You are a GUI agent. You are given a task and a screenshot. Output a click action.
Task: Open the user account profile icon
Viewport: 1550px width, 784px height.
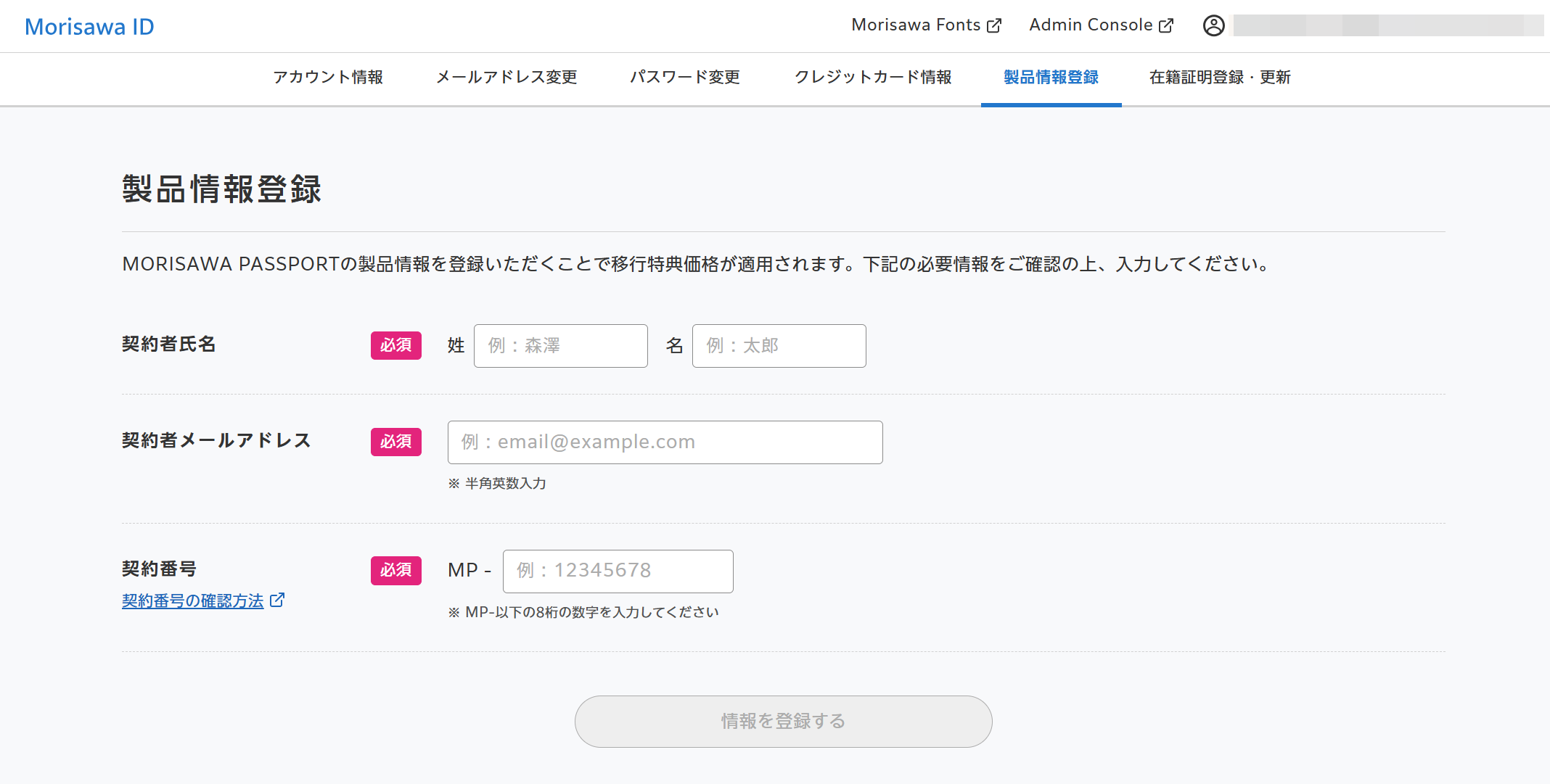(1213, 25)
